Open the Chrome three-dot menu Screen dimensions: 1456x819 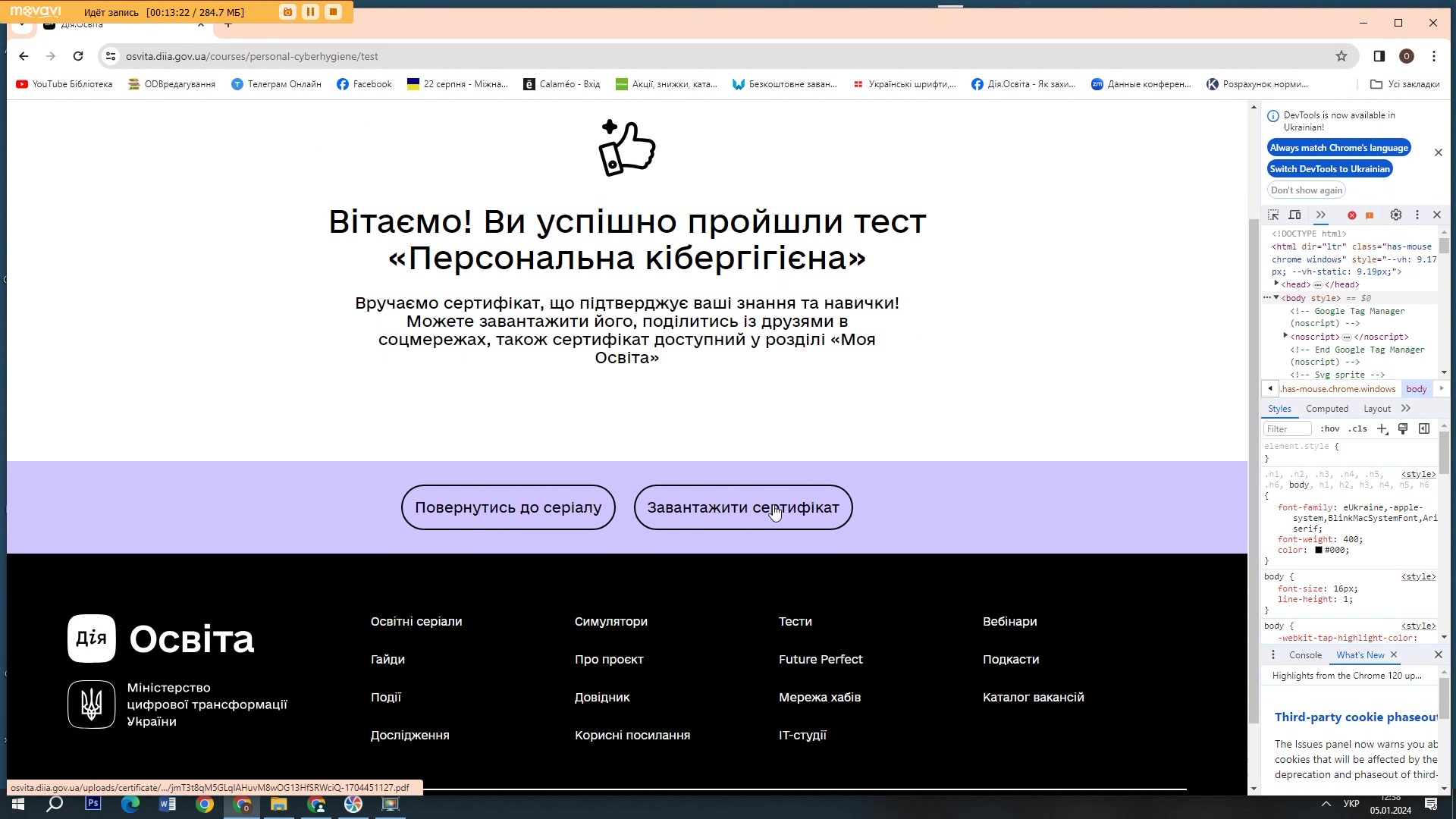point(1434,56)
